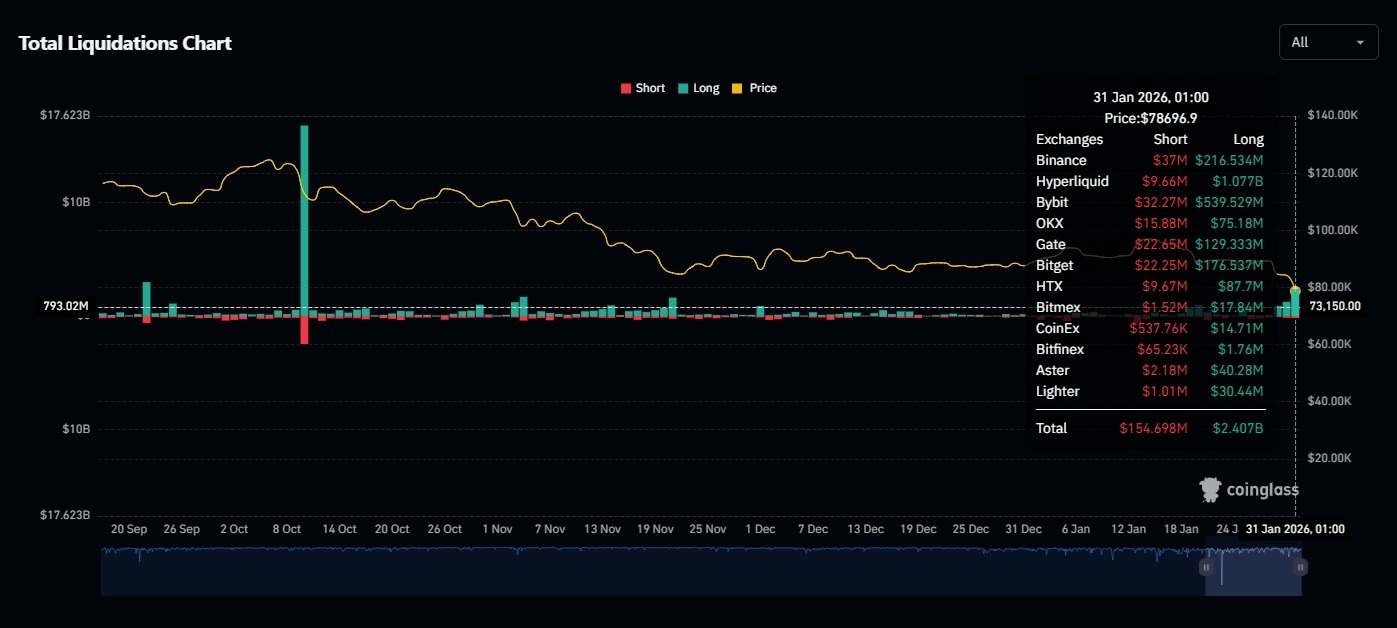Screen dimensions: 1397x628
Task: Click the green bar near 19 Nov
Action: point(673,307)
